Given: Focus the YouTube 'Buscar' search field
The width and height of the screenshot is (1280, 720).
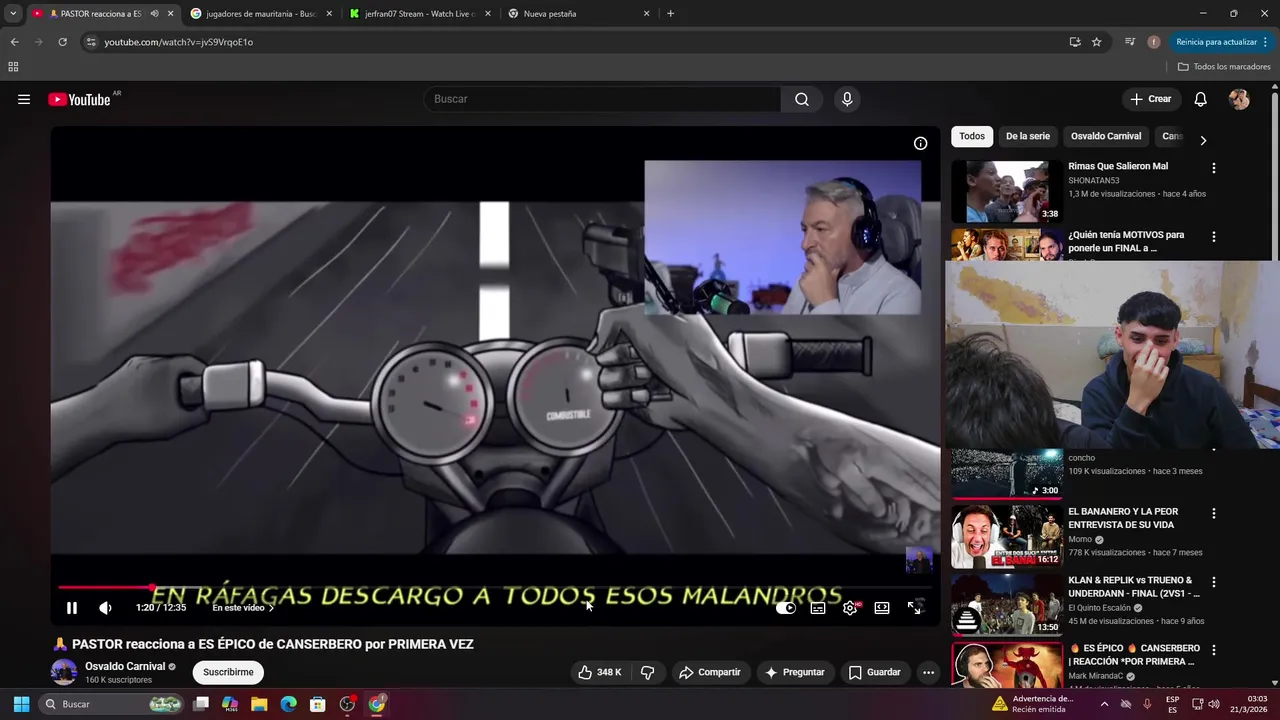Looking at the screenshot, I should coord(602,99).
